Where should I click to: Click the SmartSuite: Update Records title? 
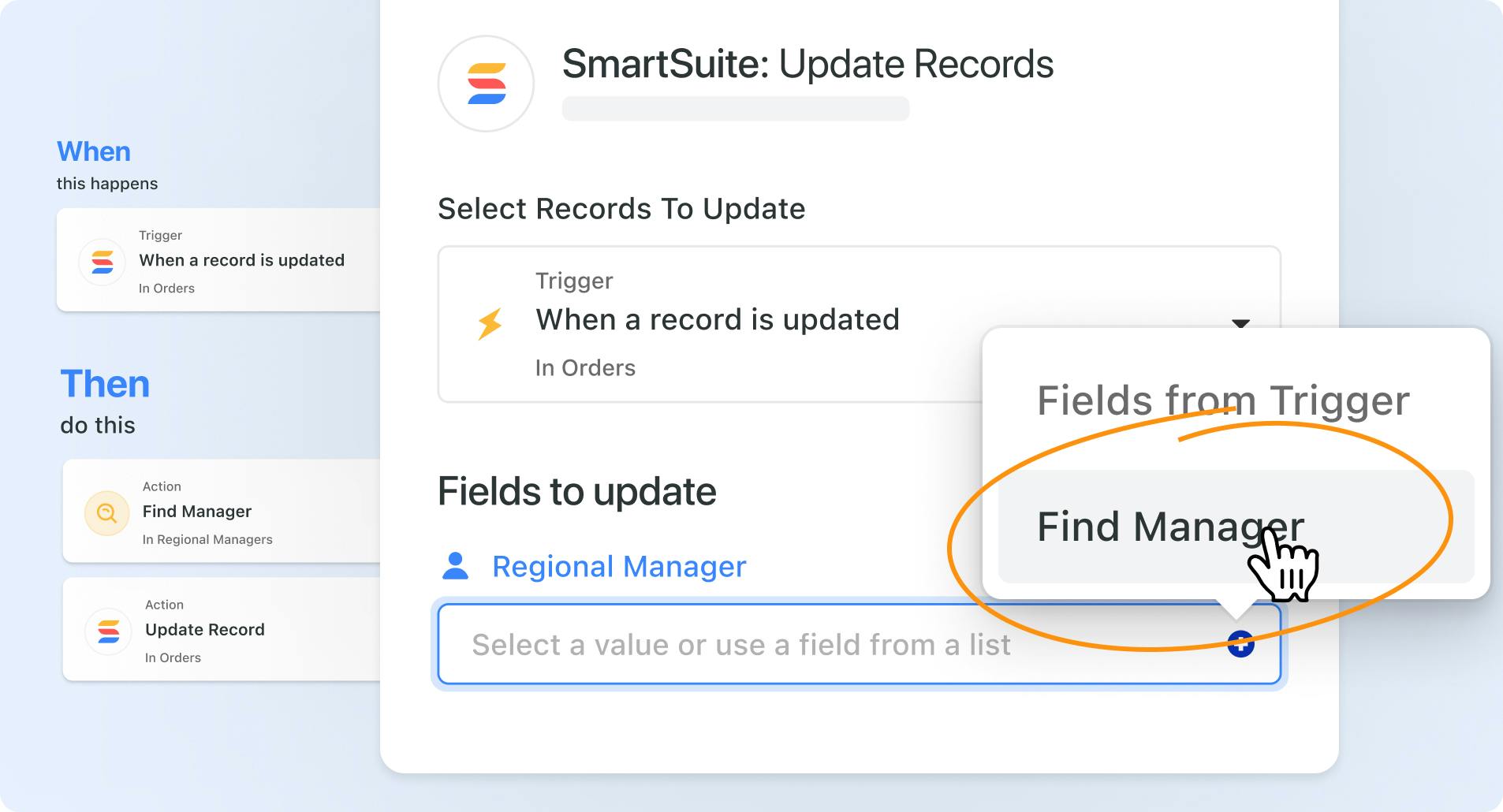[x=807, y=64]
